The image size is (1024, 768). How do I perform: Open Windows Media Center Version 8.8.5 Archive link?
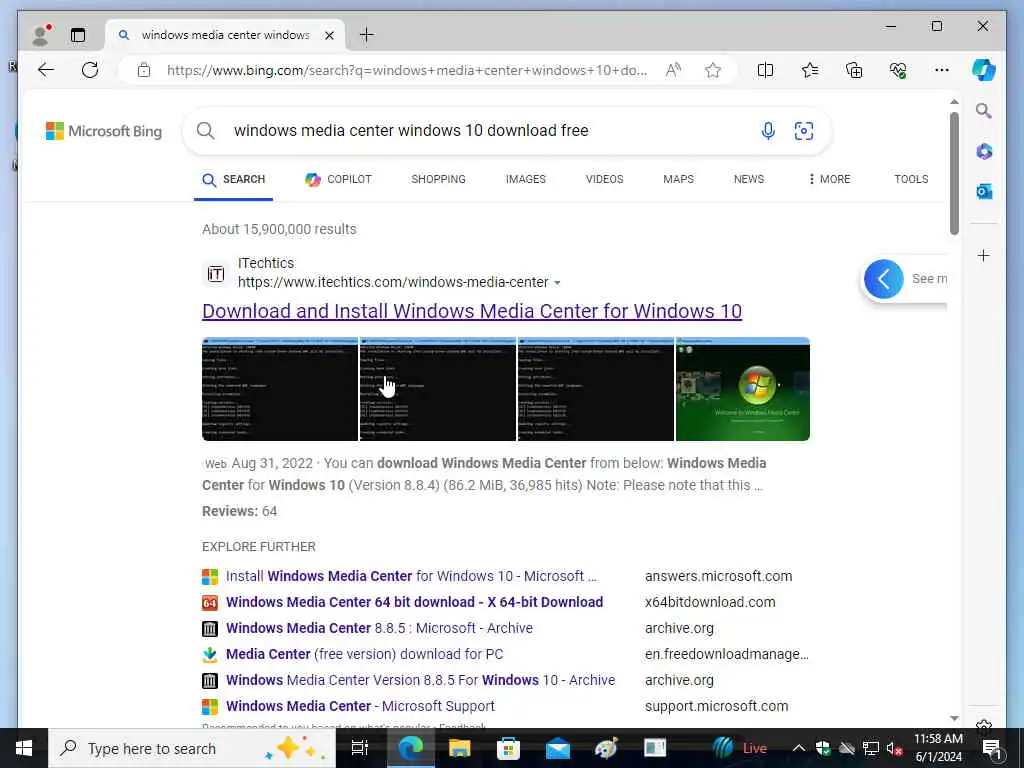tap(421, 680)
